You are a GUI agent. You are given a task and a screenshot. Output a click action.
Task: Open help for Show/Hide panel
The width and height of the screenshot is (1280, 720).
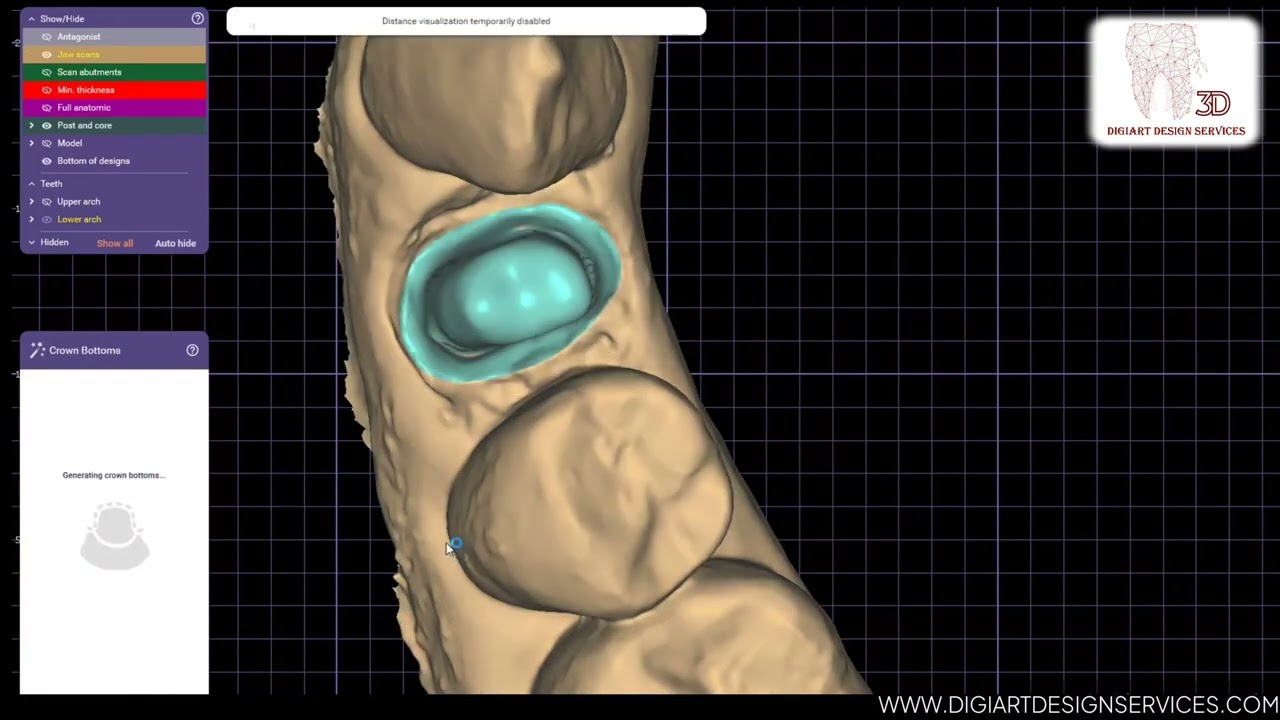tap(197, 18)
